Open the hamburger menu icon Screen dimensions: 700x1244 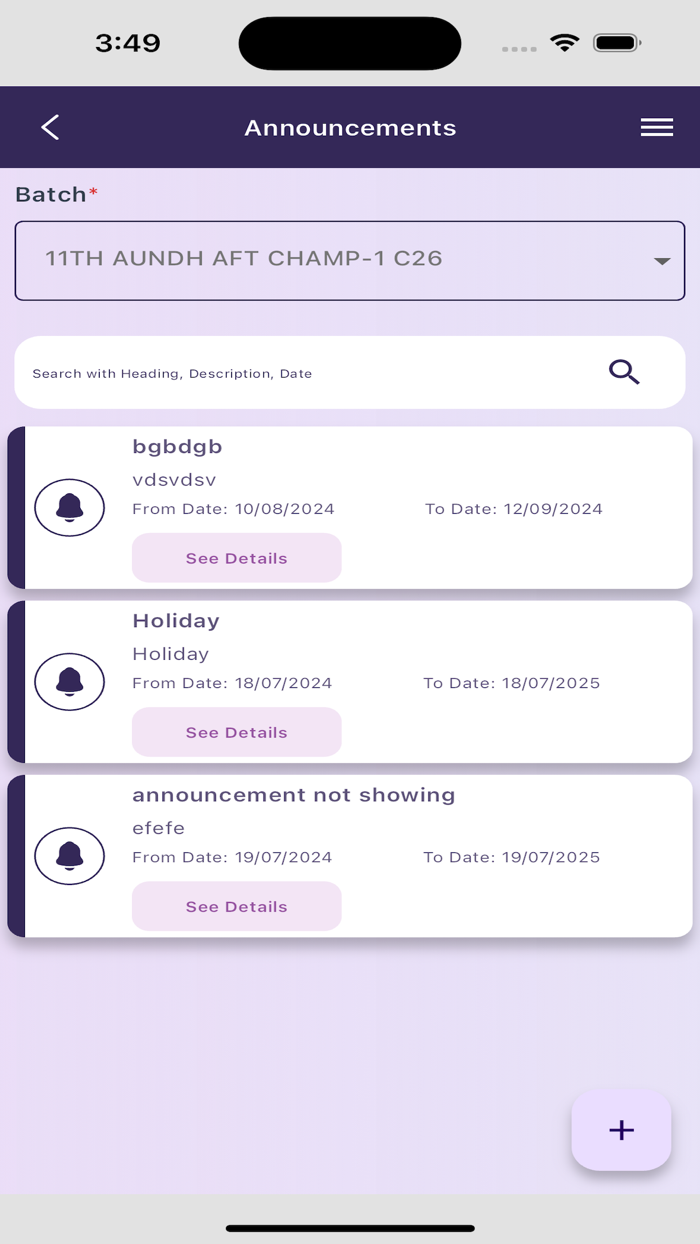pyautogui.click(x=656, y=127)
